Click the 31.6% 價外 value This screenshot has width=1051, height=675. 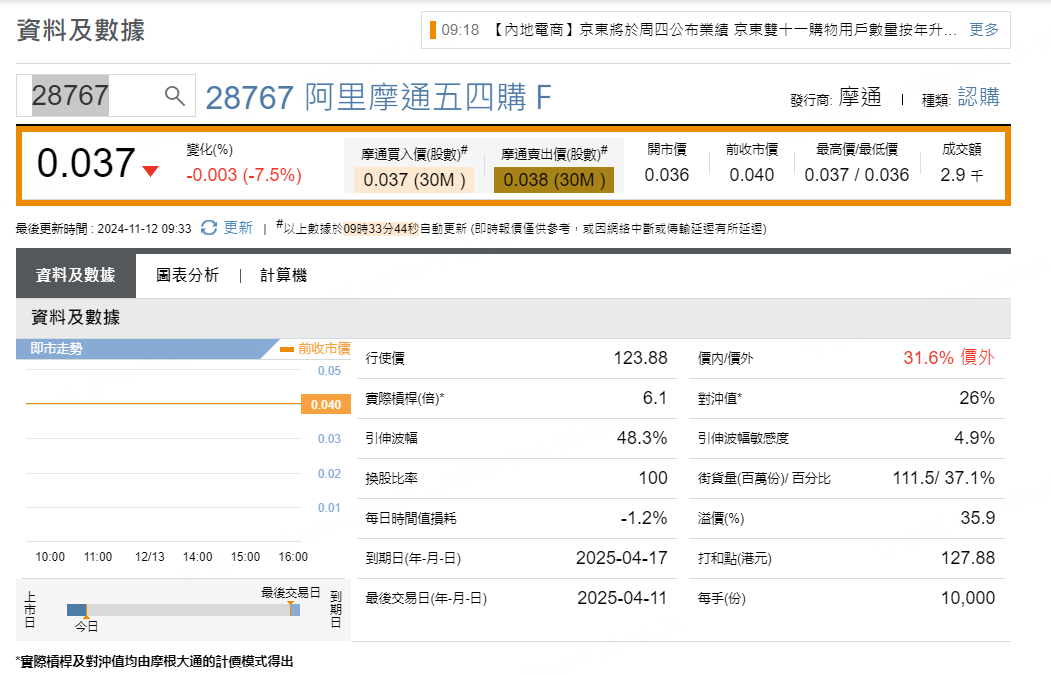tap(948, 358)
